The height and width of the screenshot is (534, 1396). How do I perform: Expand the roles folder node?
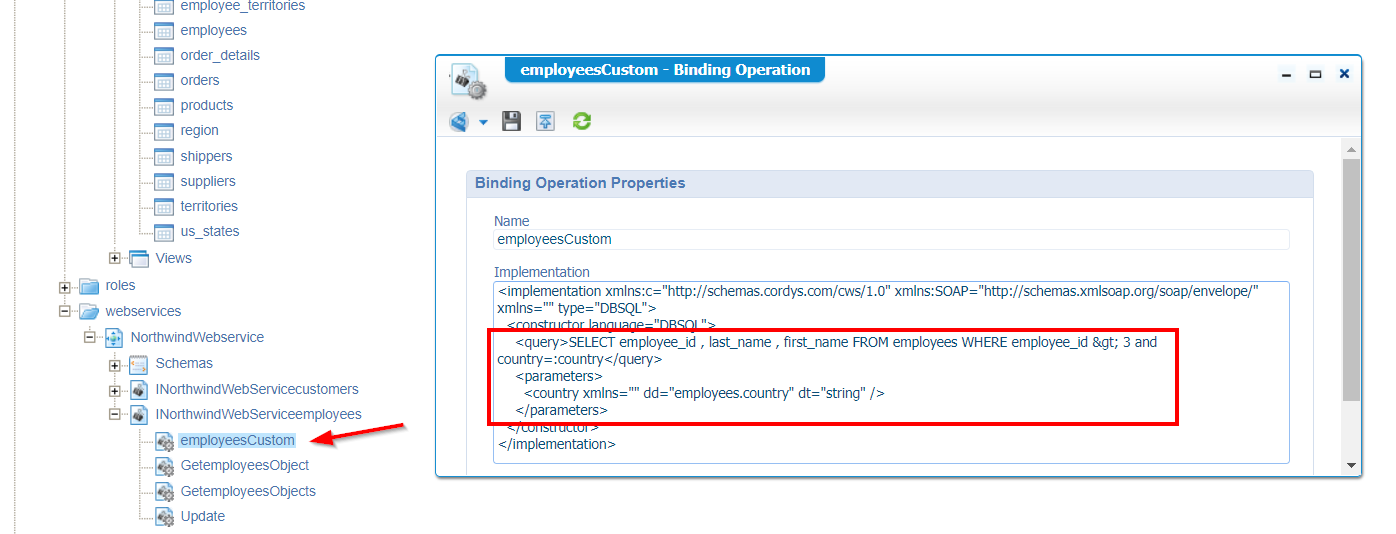[x=65, y=286]
